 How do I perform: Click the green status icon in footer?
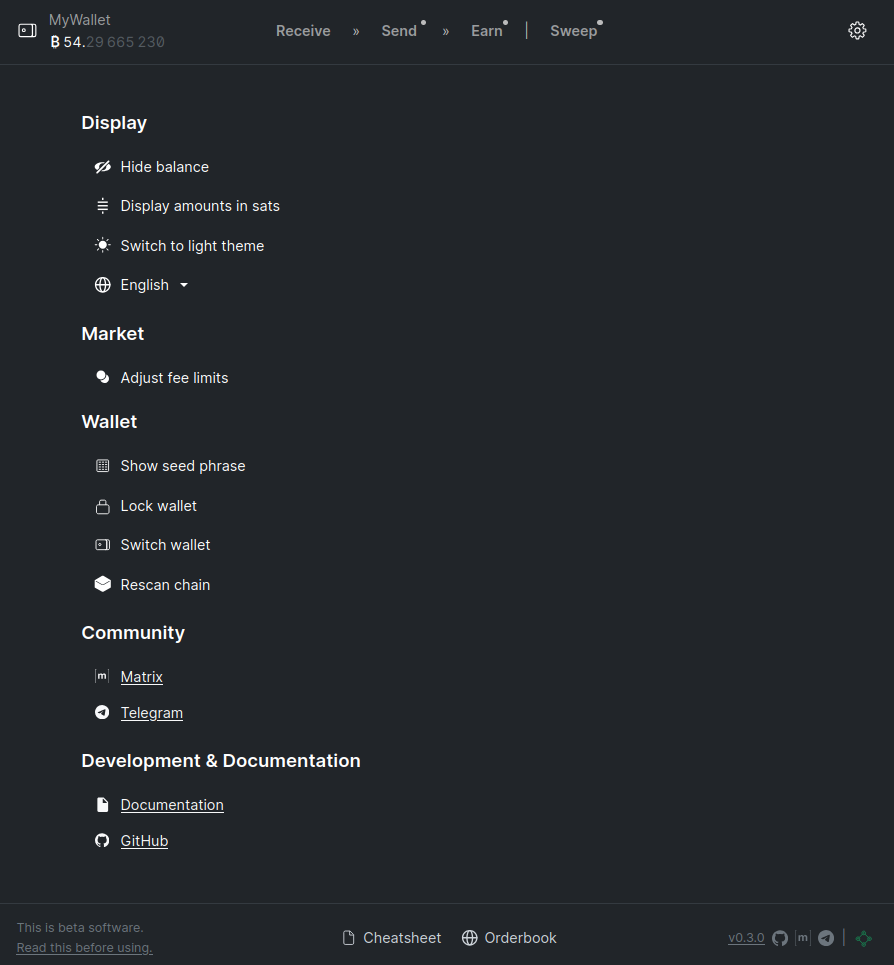864,938
